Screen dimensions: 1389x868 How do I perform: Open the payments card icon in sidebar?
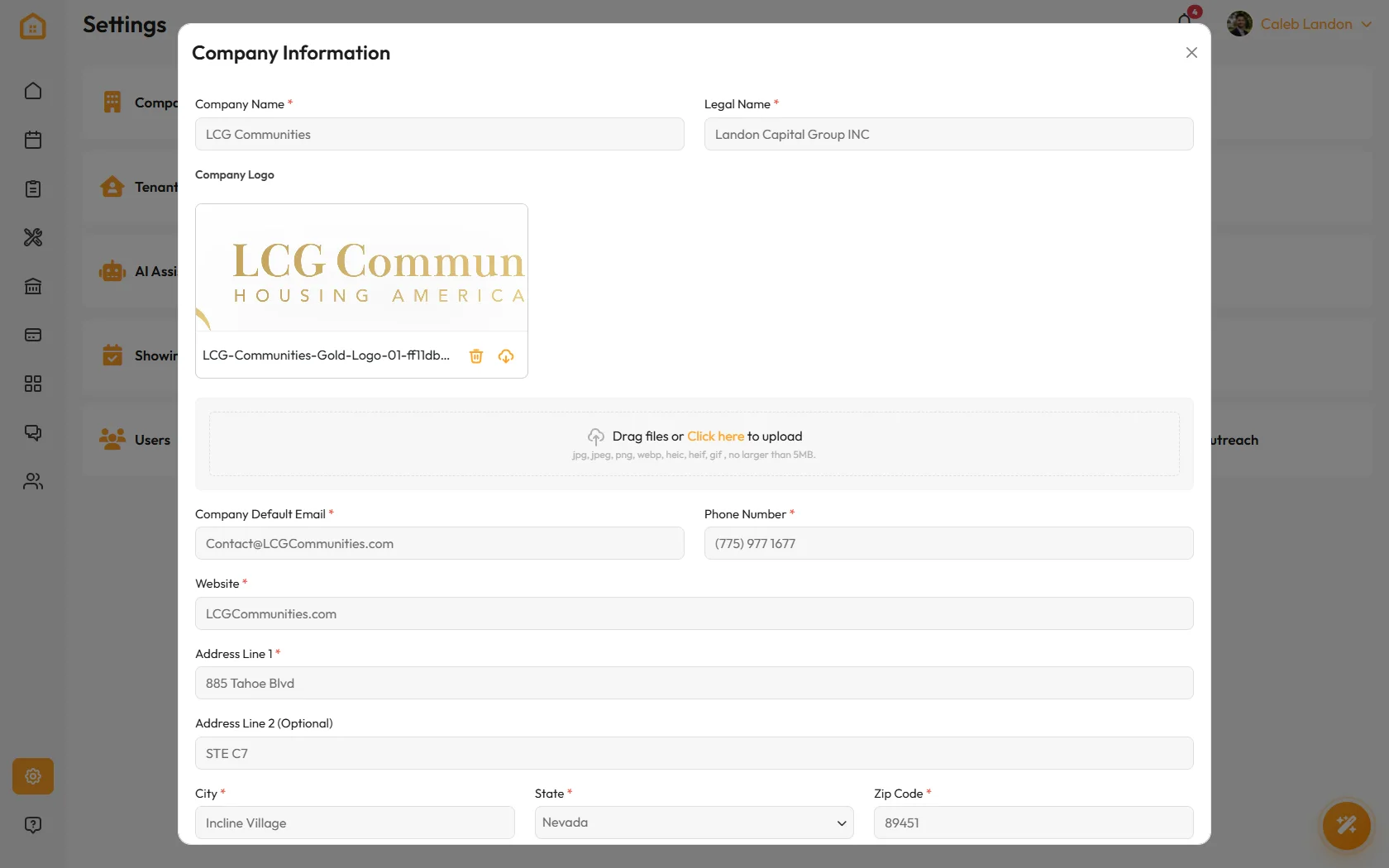pos(33,335)
